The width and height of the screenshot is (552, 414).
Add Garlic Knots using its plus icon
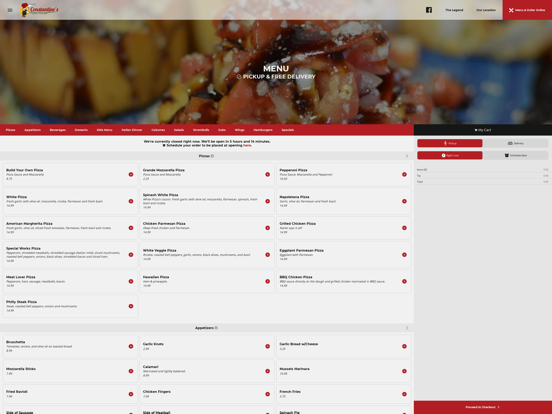(268, 346)
